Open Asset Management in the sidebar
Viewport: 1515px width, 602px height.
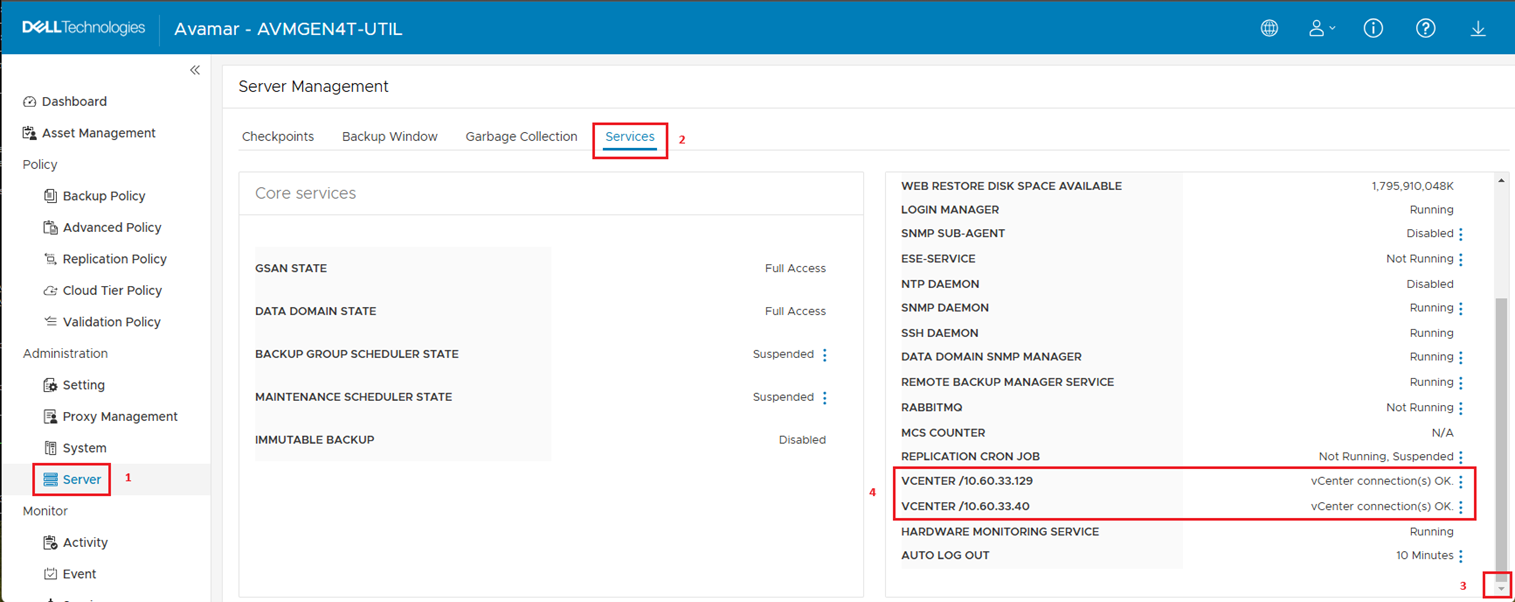pyautogui.click(x=98, y=133)
